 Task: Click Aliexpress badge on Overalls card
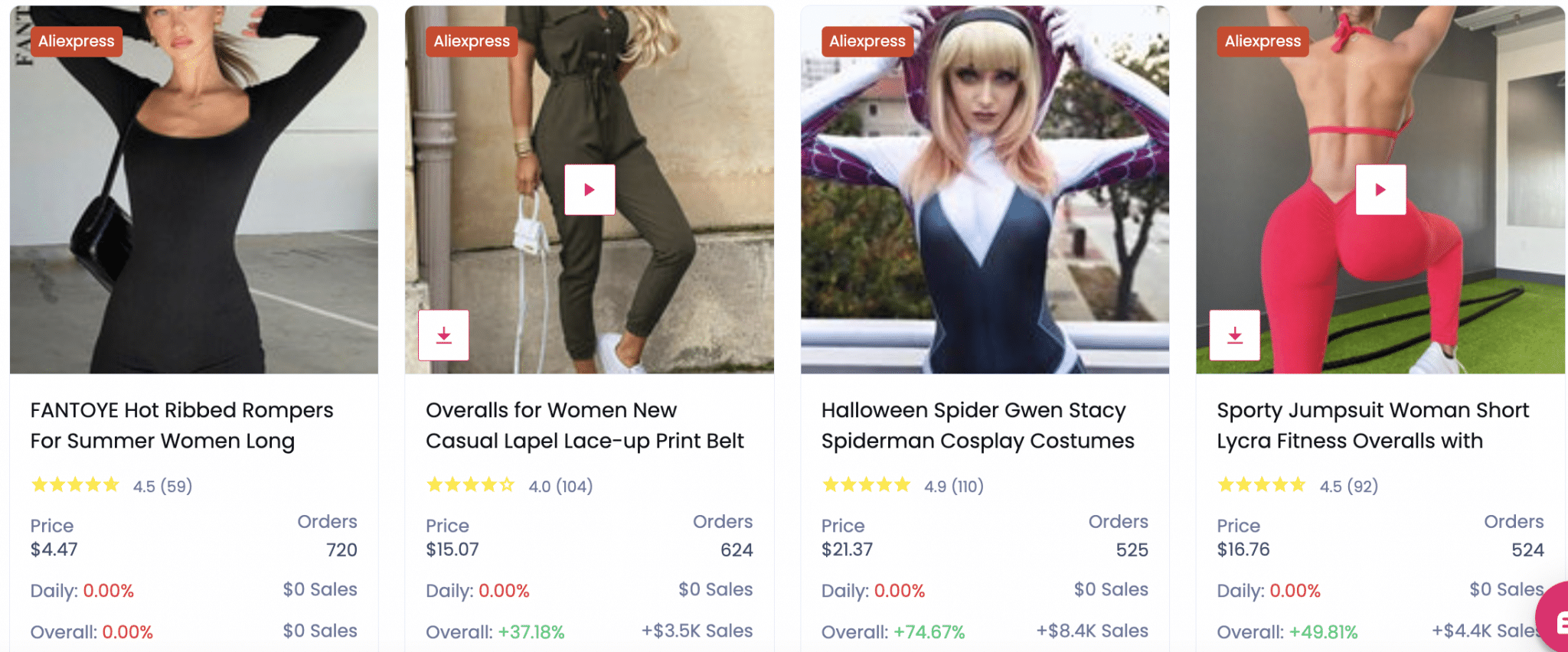(x=472, y=41)
